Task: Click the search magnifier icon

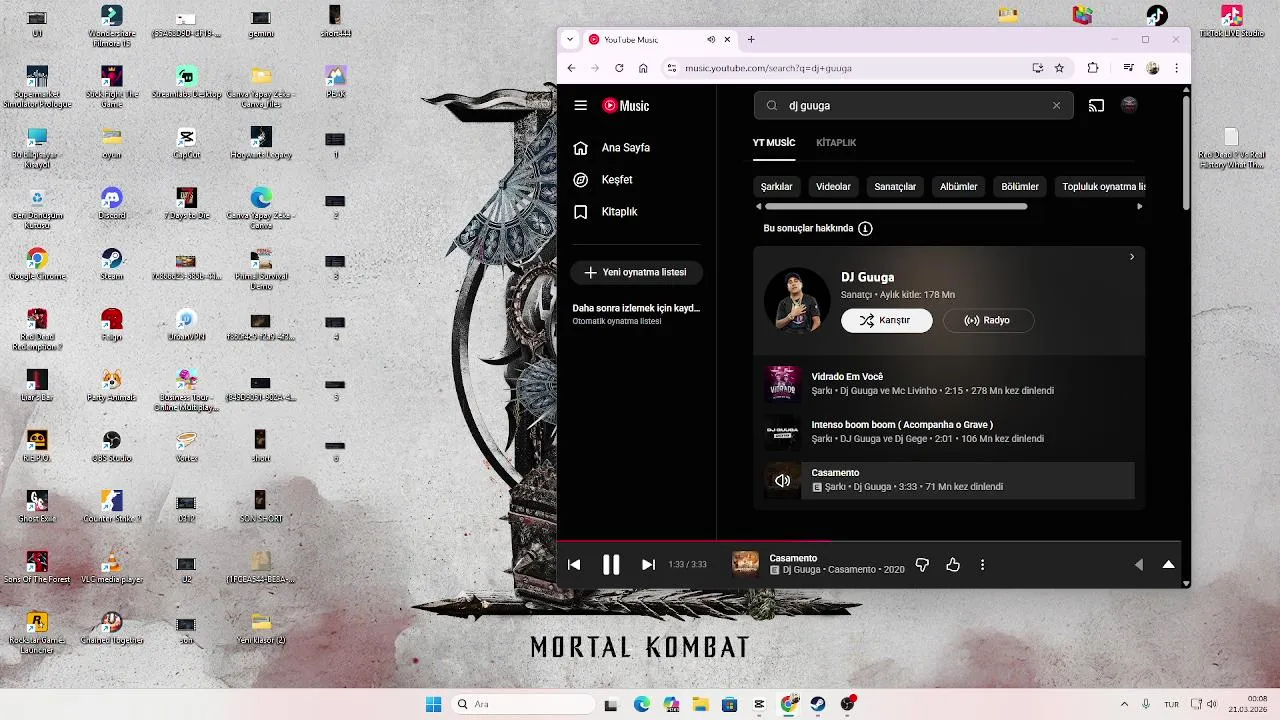Action: (x=771, y=105)
